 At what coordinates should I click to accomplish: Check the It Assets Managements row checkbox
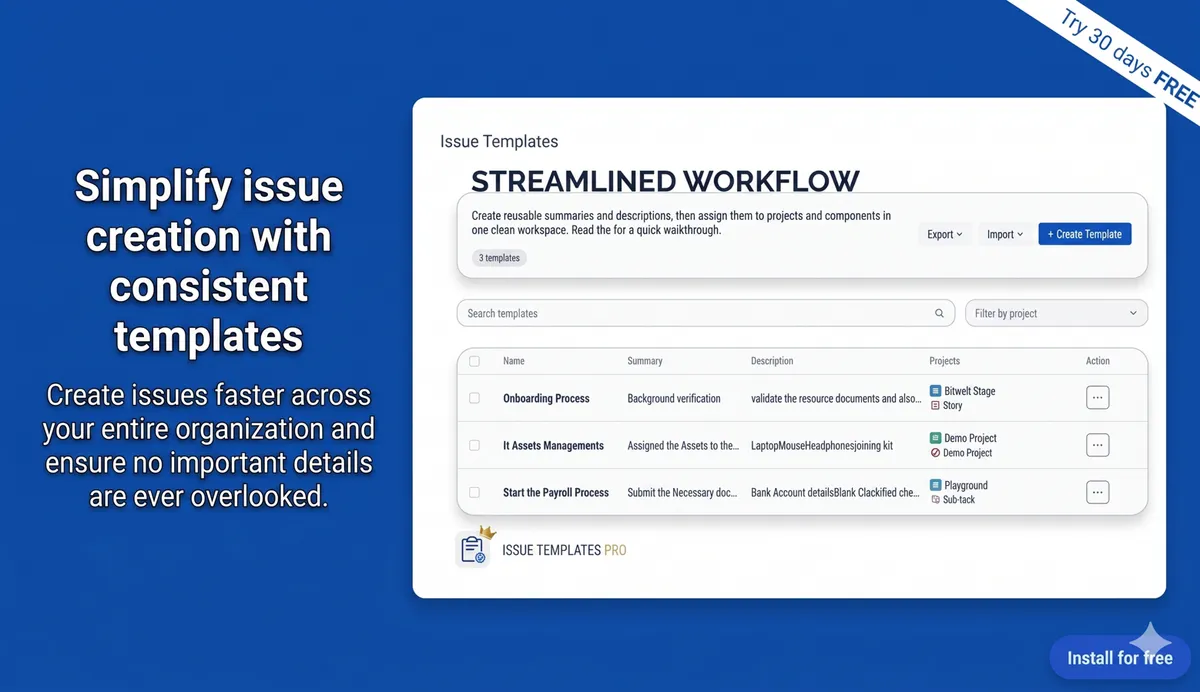(474, 445)
